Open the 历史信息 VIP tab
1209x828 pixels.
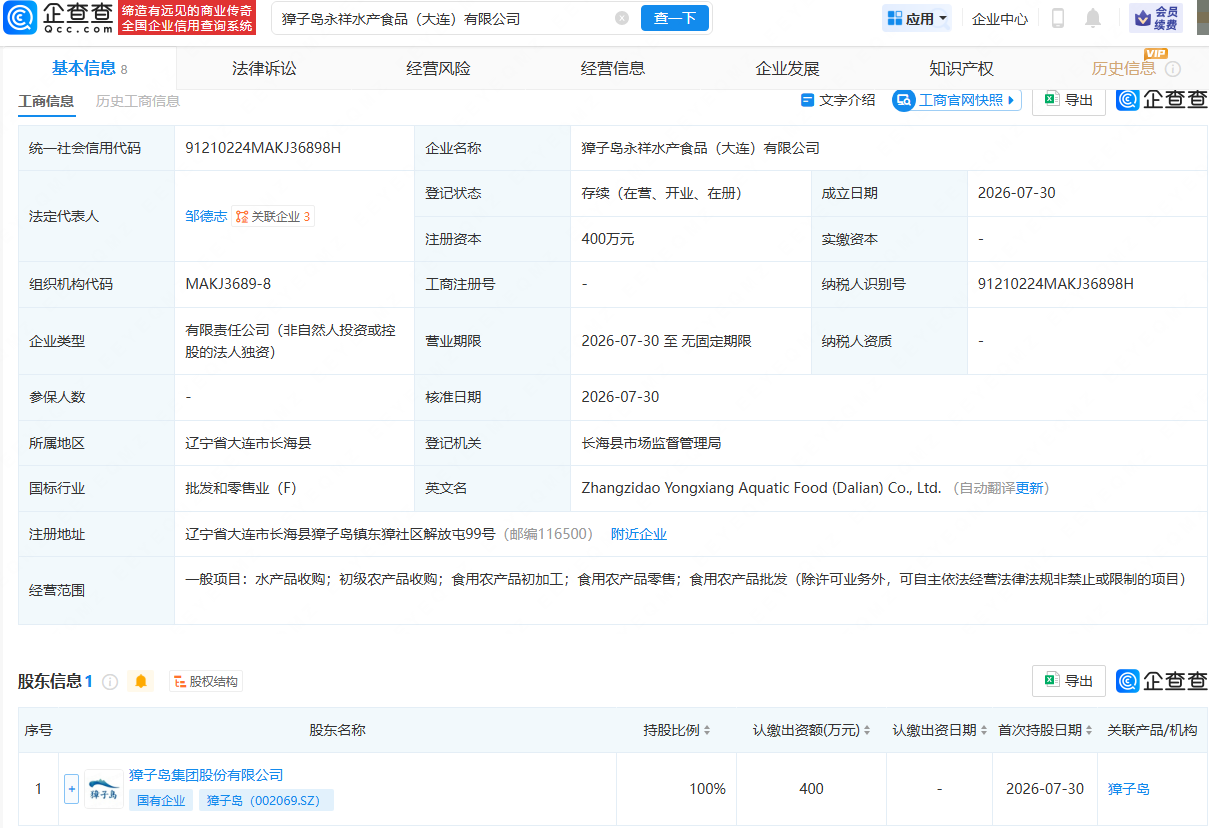coord(1124,68)
